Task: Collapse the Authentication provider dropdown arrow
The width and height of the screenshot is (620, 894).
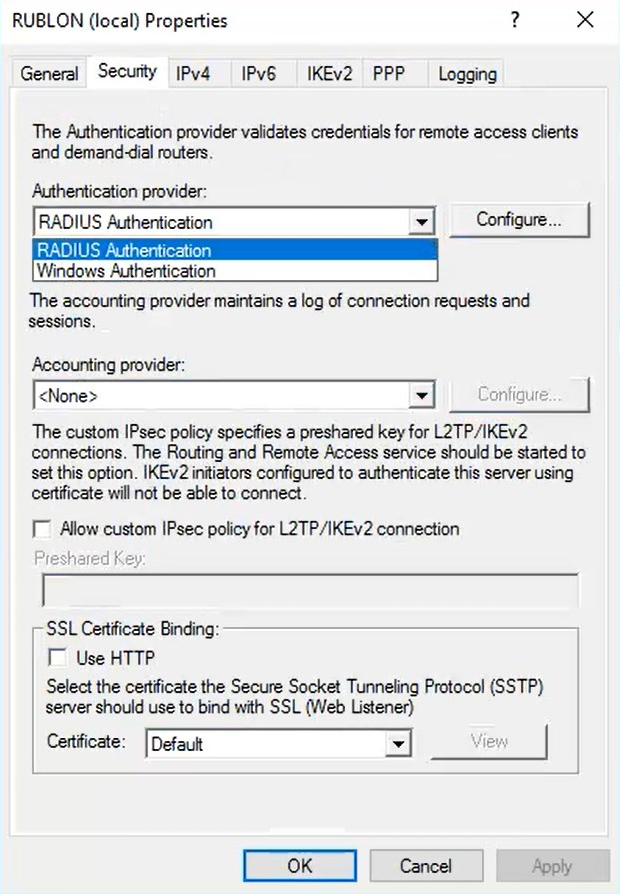Action: pos(423,222)
